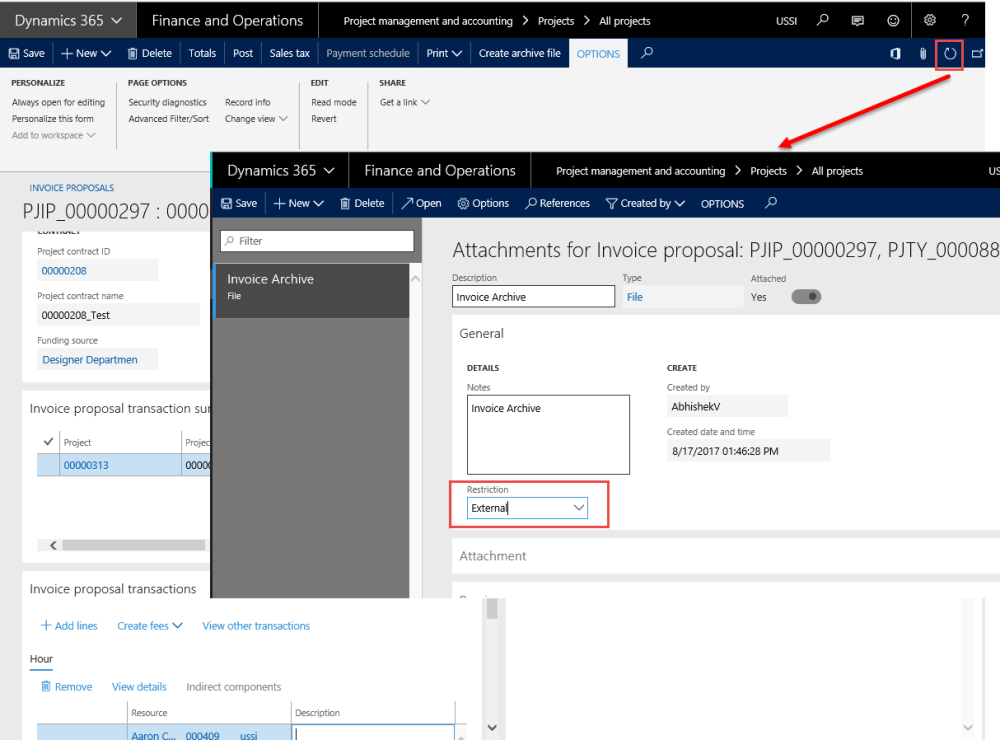The height and width of the screenshot is (740, 1000).
Task: Toggle the Attached Yes switch
Action: pos(806,297)
